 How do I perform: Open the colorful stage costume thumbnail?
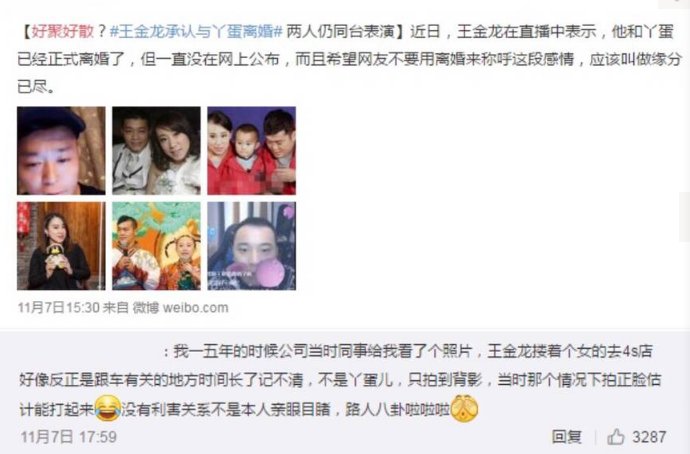pos(156,246)
